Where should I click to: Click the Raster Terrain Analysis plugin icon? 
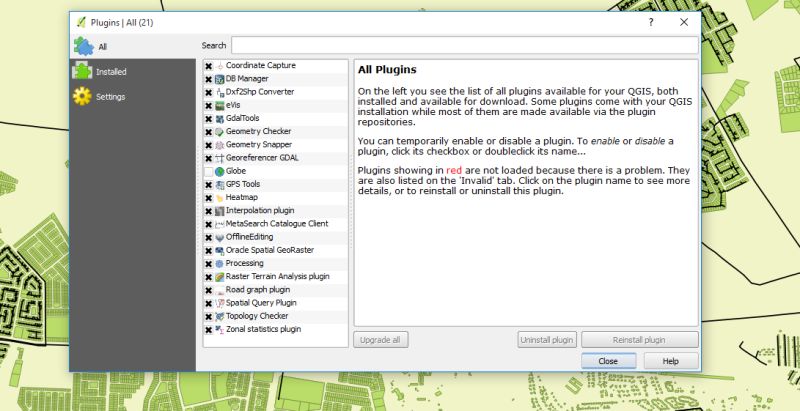[x=219, y=277]
